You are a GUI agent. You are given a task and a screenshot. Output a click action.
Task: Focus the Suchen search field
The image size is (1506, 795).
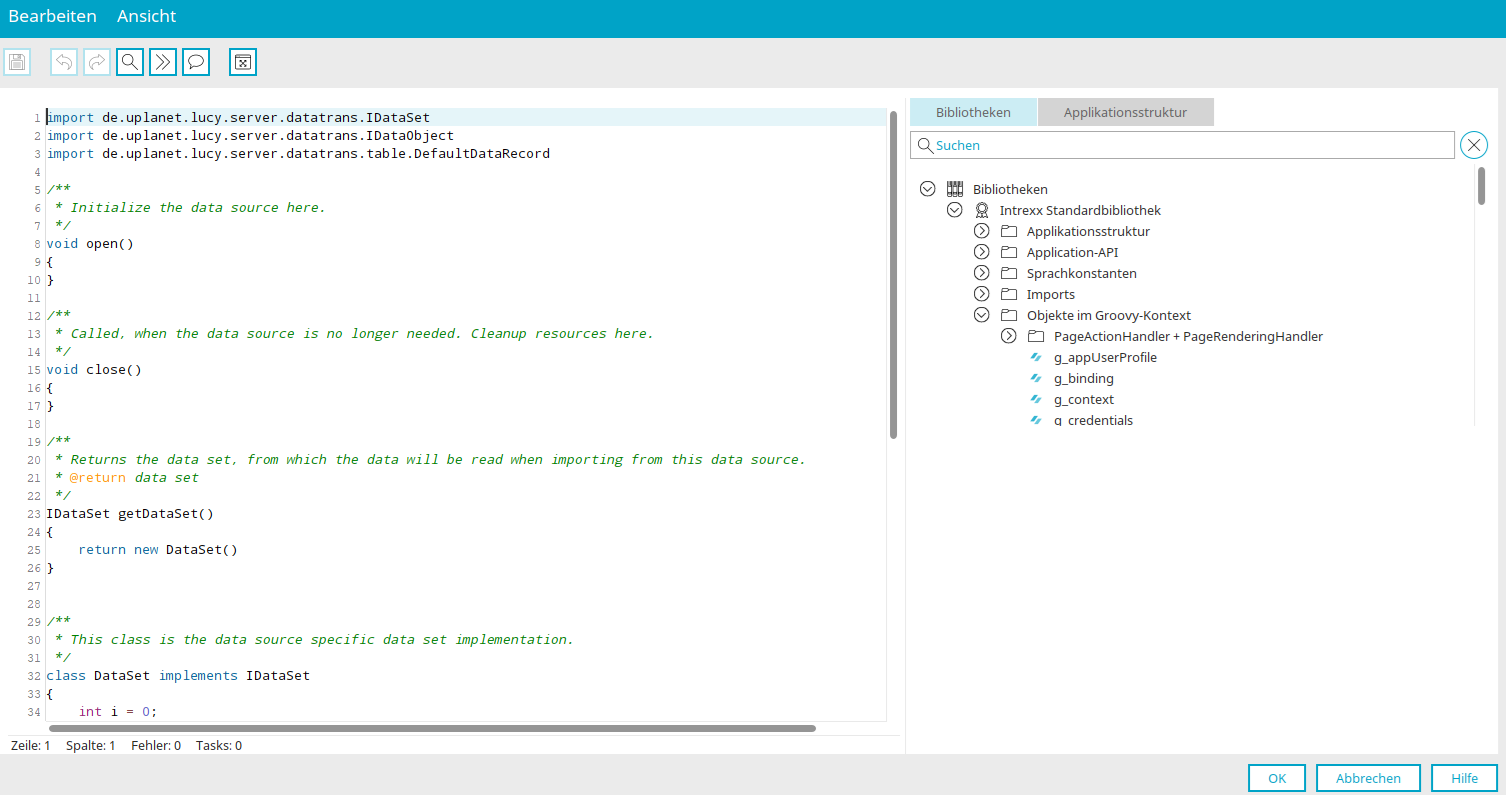point(1182,145)
